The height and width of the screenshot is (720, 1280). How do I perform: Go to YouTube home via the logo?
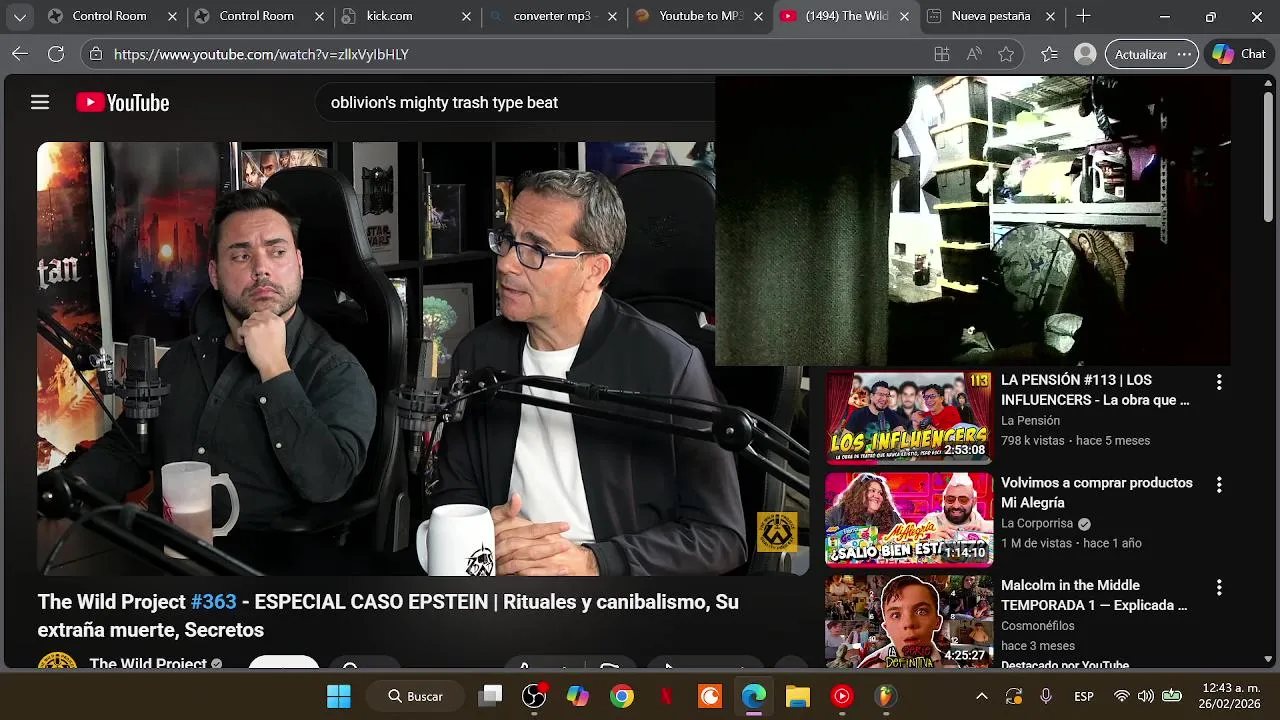point(122,102)
